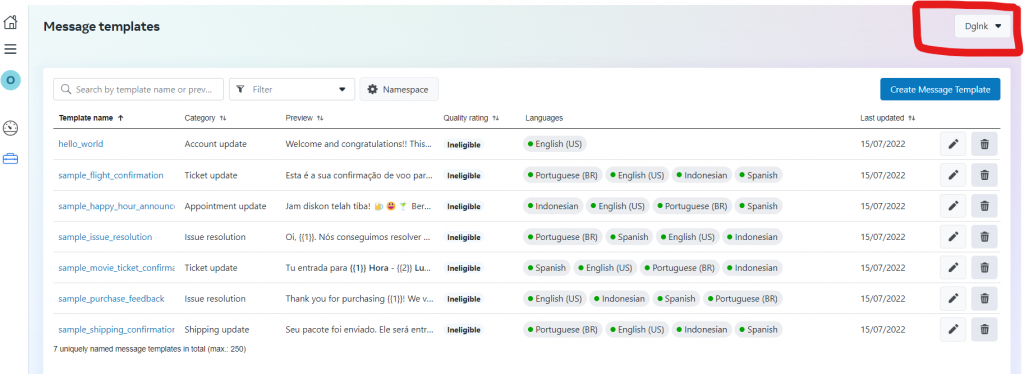Expand the Filter dropdown
Viewport: 1024px width, 374px height.
coord(292,89)
